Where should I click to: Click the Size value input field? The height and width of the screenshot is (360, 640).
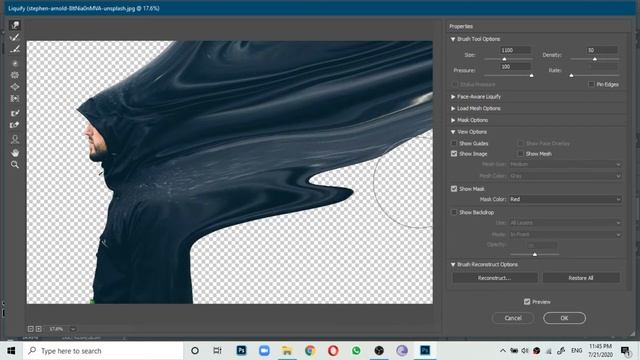click(x=516, y=50)
